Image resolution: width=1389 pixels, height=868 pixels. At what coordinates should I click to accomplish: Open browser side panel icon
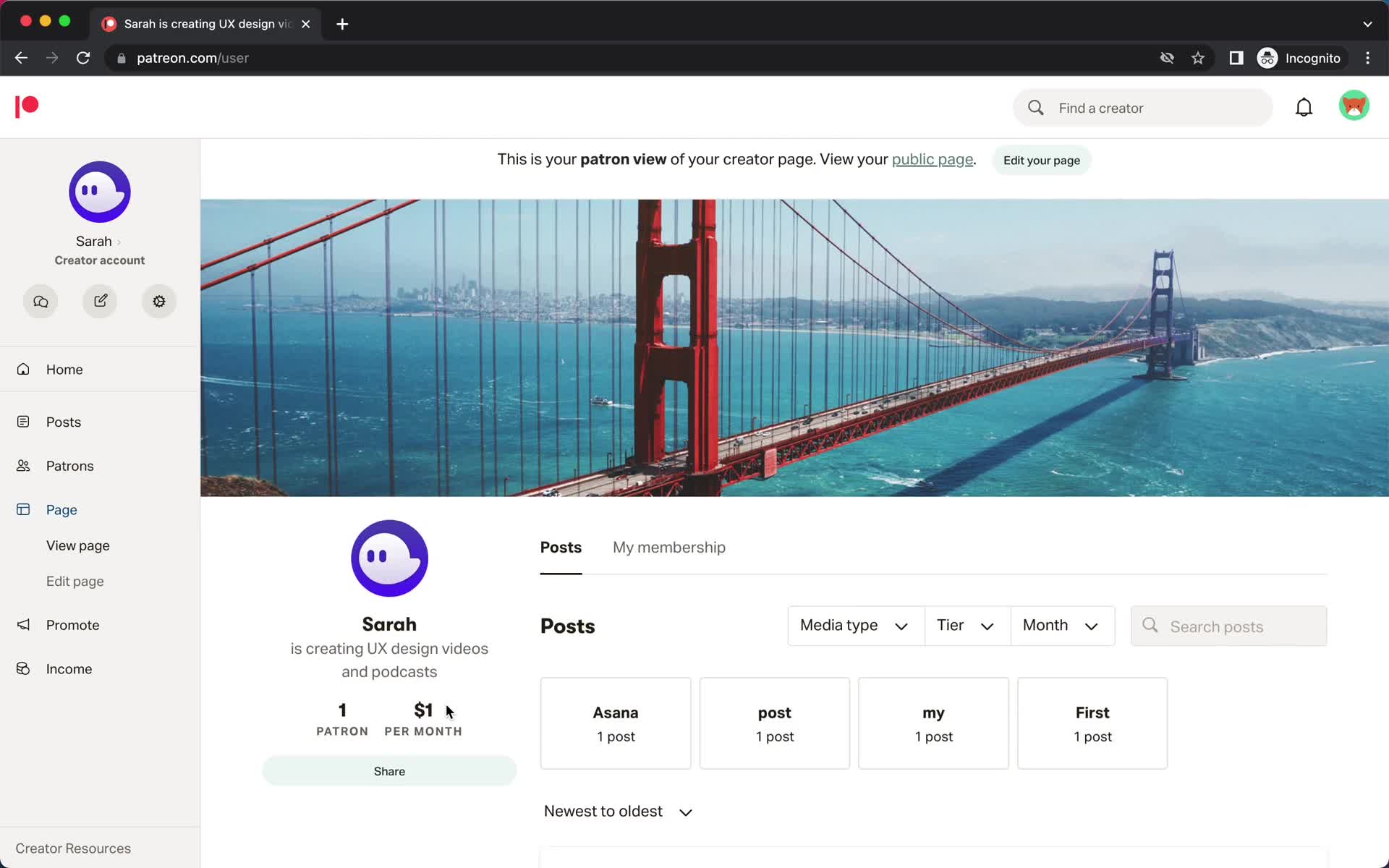(x=1236, y=58)
